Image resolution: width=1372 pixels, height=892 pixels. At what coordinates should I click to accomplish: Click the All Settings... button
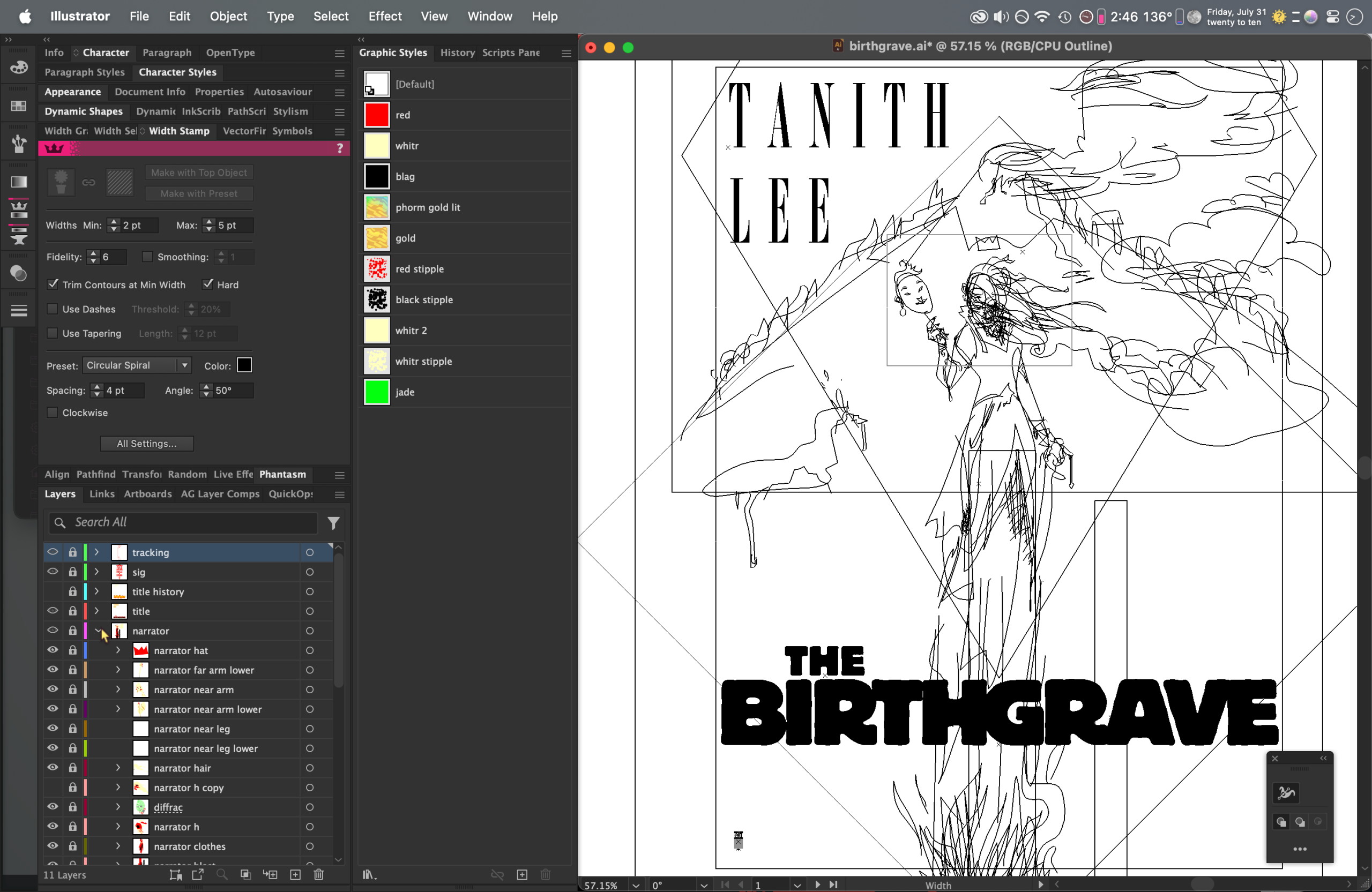[x=147, y=443]
